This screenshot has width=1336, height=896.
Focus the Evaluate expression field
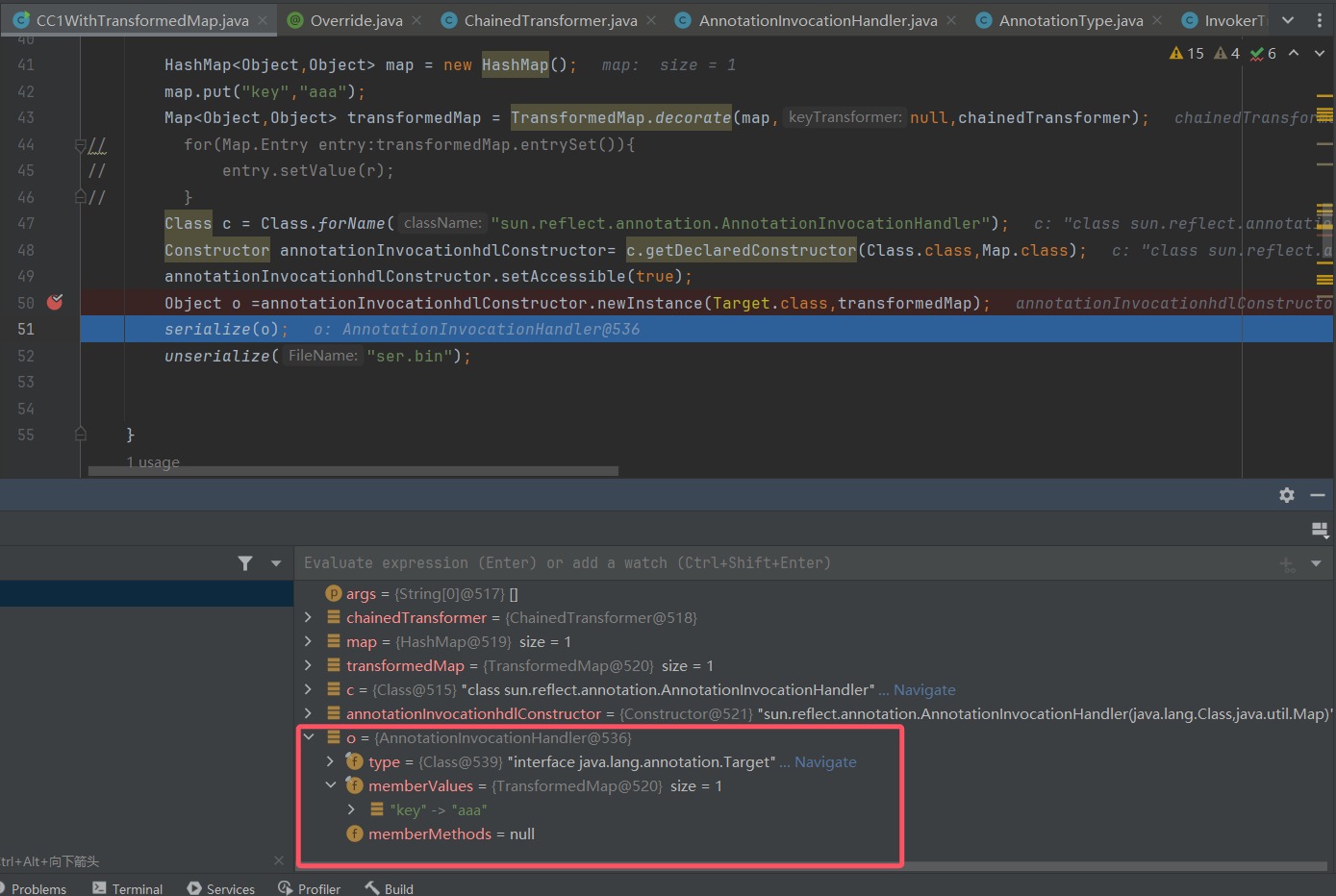point(786,563)
